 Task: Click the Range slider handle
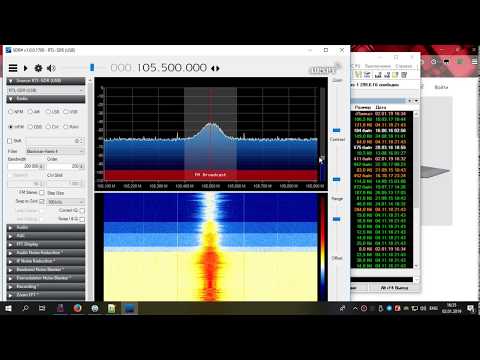click(336, 219)
